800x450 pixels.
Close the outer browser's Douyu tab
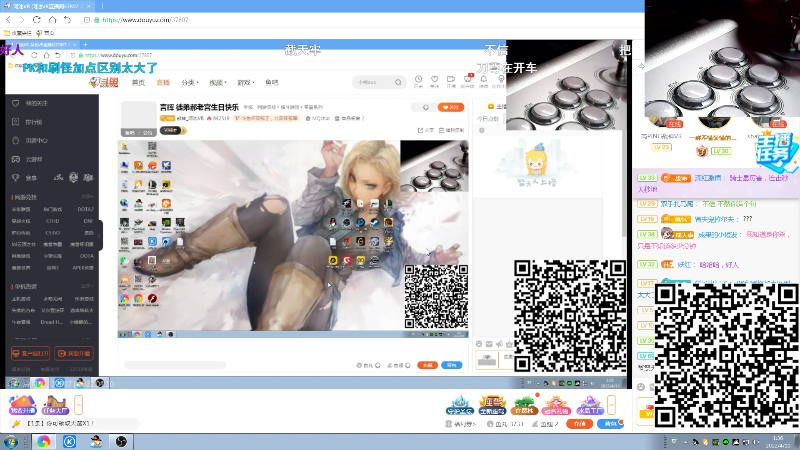88,6
